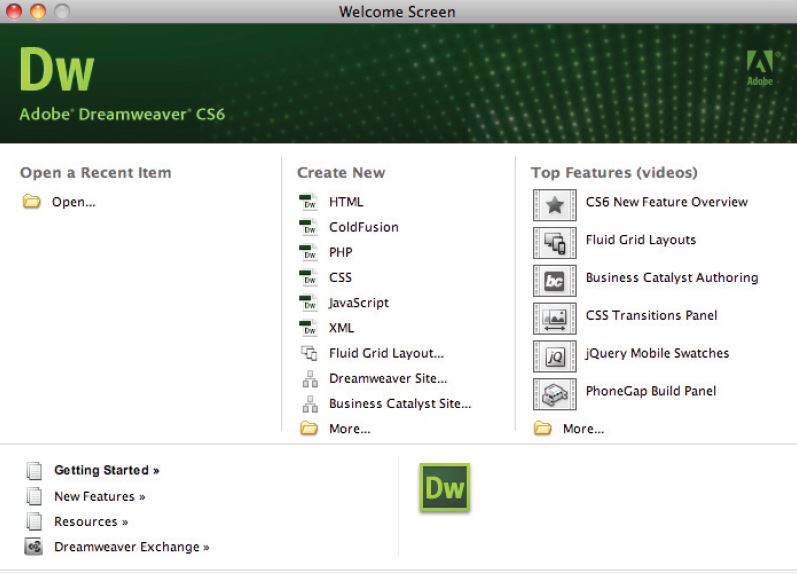The height and width of the screenshot is (574, 797).
Task: Click the Fluid Grid Layout devices icon
Action: [x=309, y=353]
